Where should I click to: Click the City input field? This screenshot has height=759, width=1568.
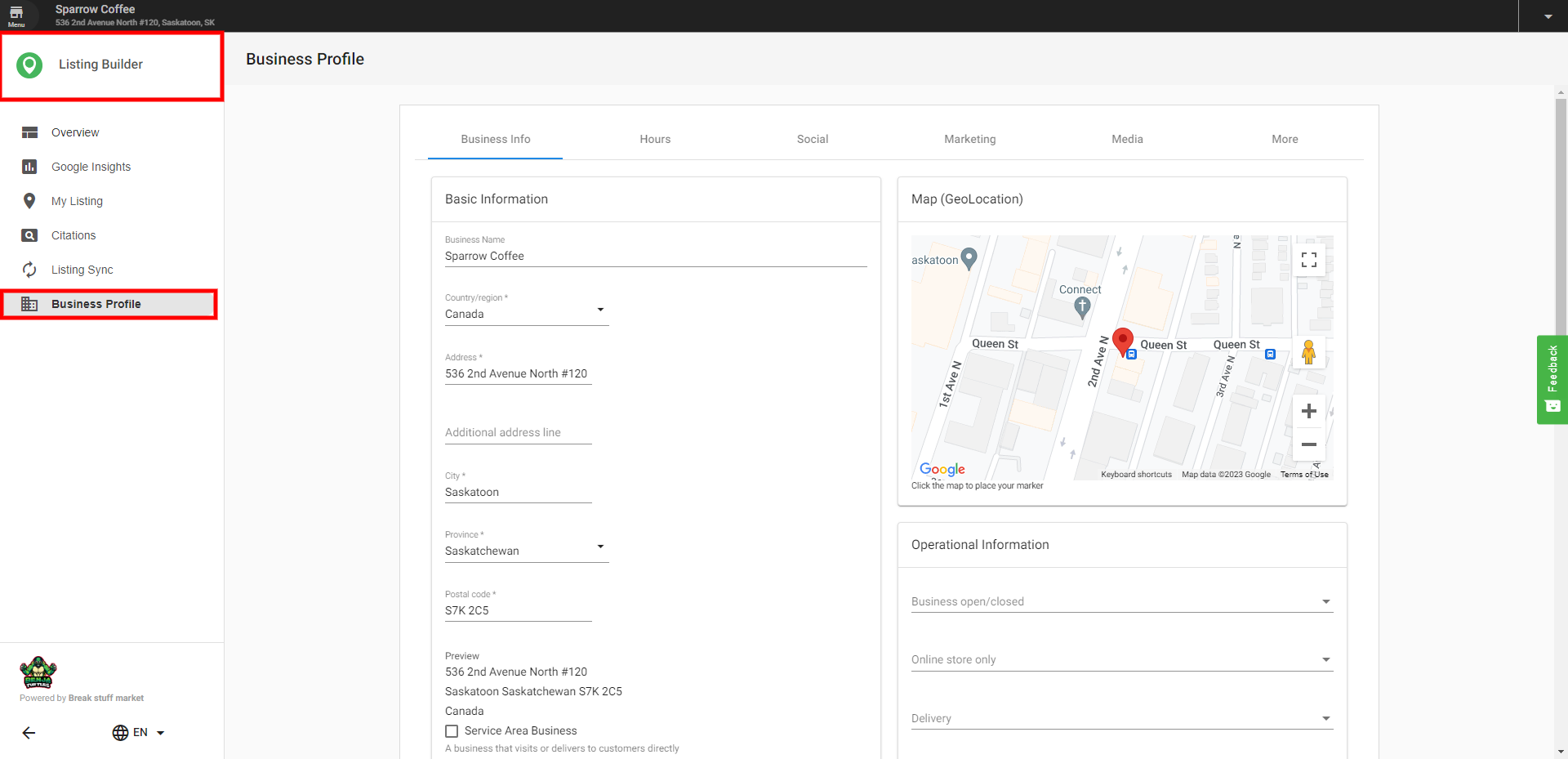[519, 492]
